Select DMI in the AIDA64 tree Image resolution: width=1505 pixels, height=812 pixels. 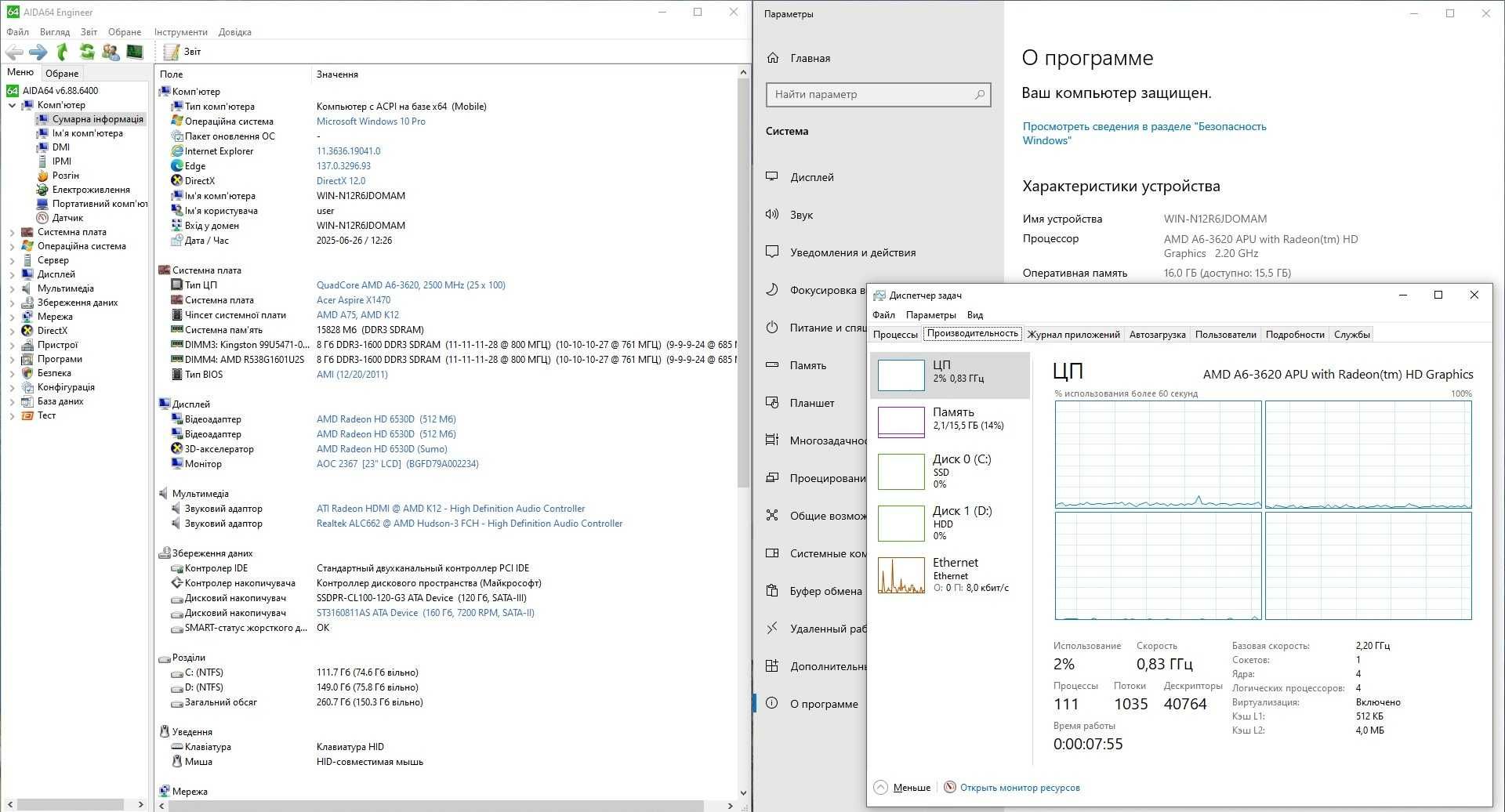pyautogui.click(x=61, y=147)
